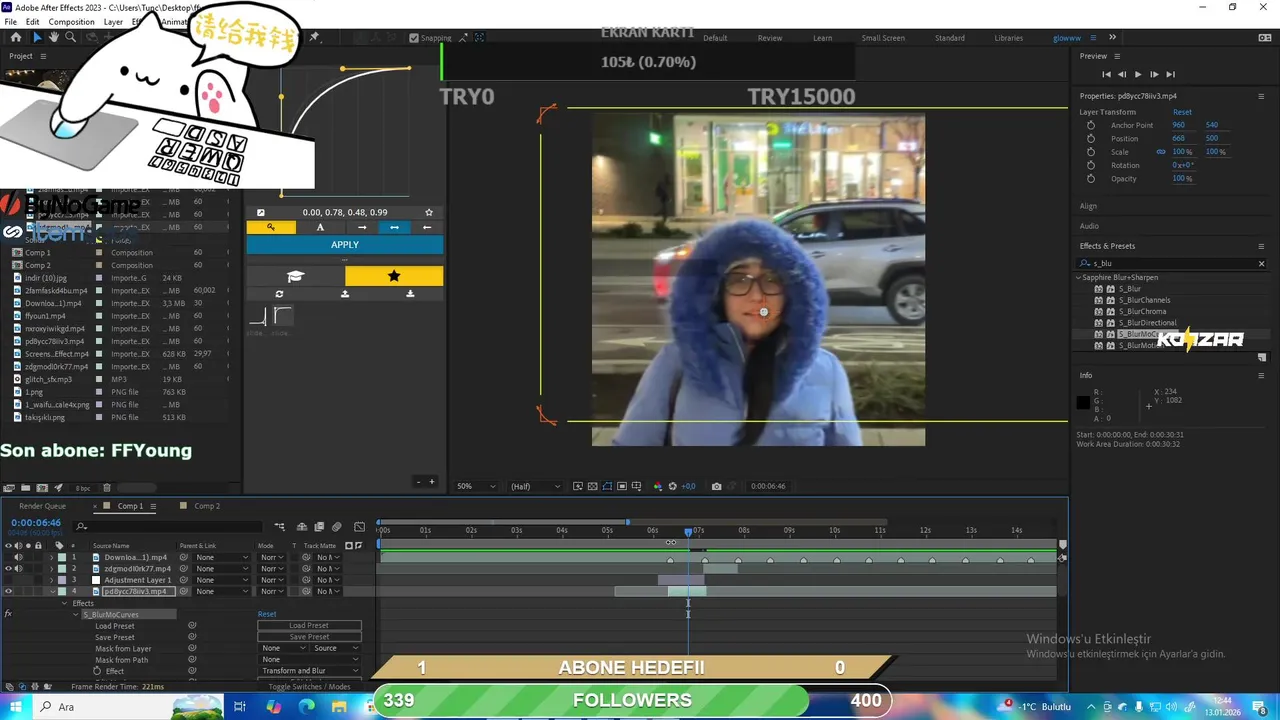Switch to Small Screen workspace
1280x720 pixels.
click(x=883, y=38)
